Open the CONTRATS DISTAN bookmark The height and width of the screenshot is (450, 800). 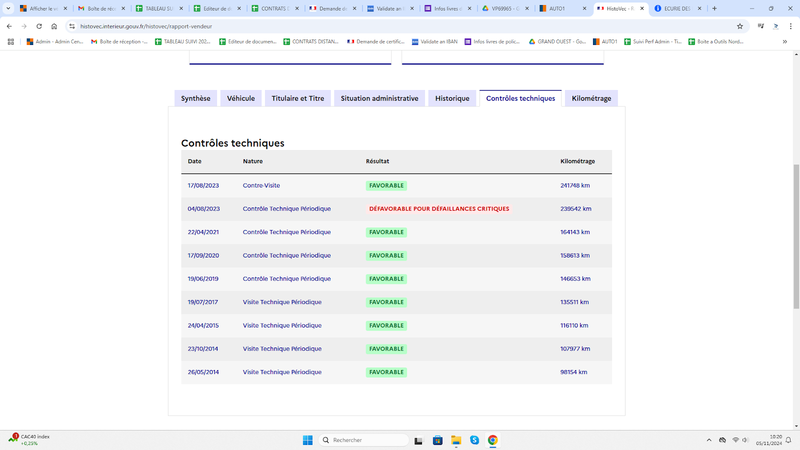pyautogui.click(x=311, y=42)
